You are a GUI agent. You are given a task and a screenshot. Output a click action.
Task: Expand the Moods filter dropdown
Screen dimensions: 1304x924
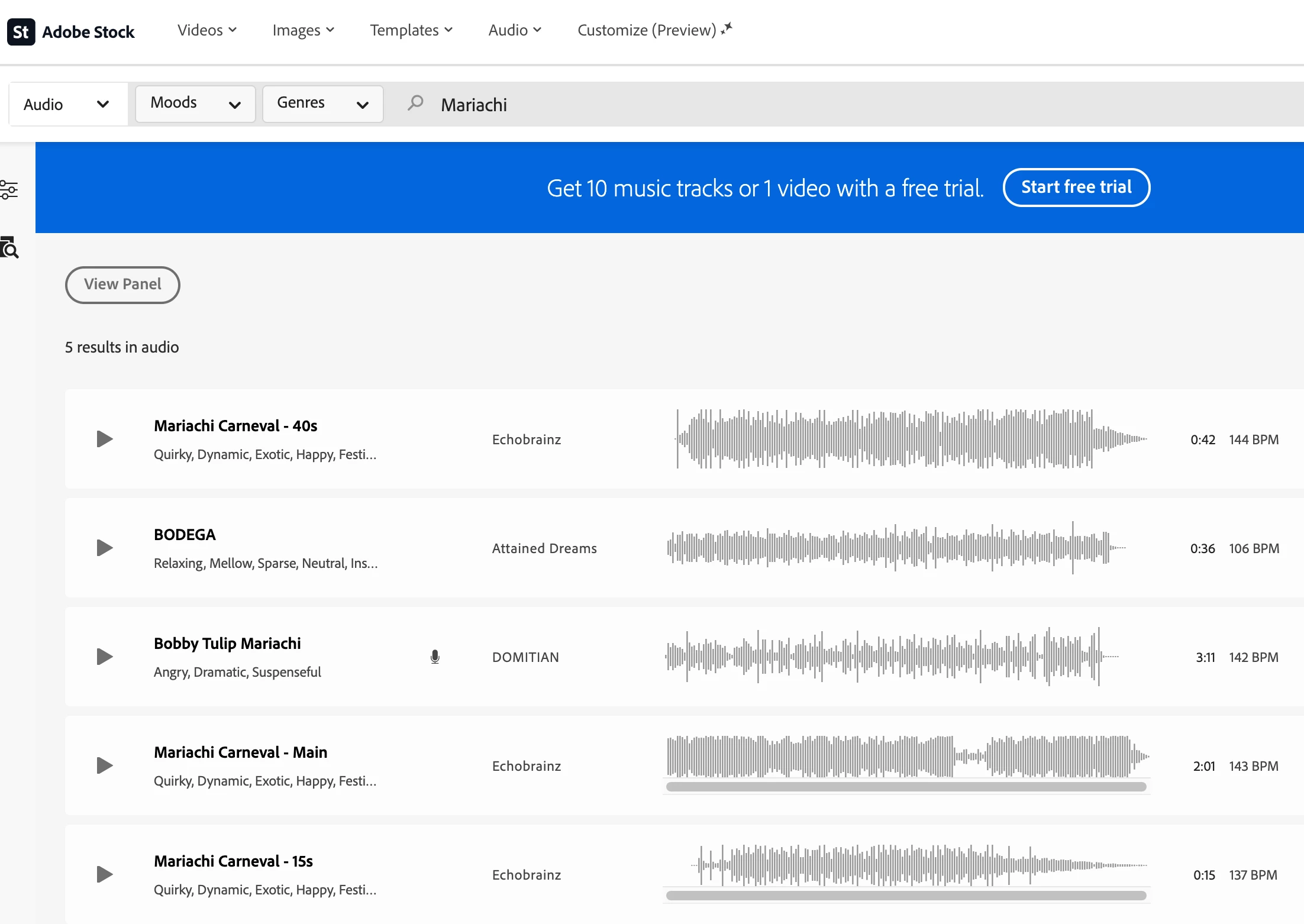coord(195,104)
